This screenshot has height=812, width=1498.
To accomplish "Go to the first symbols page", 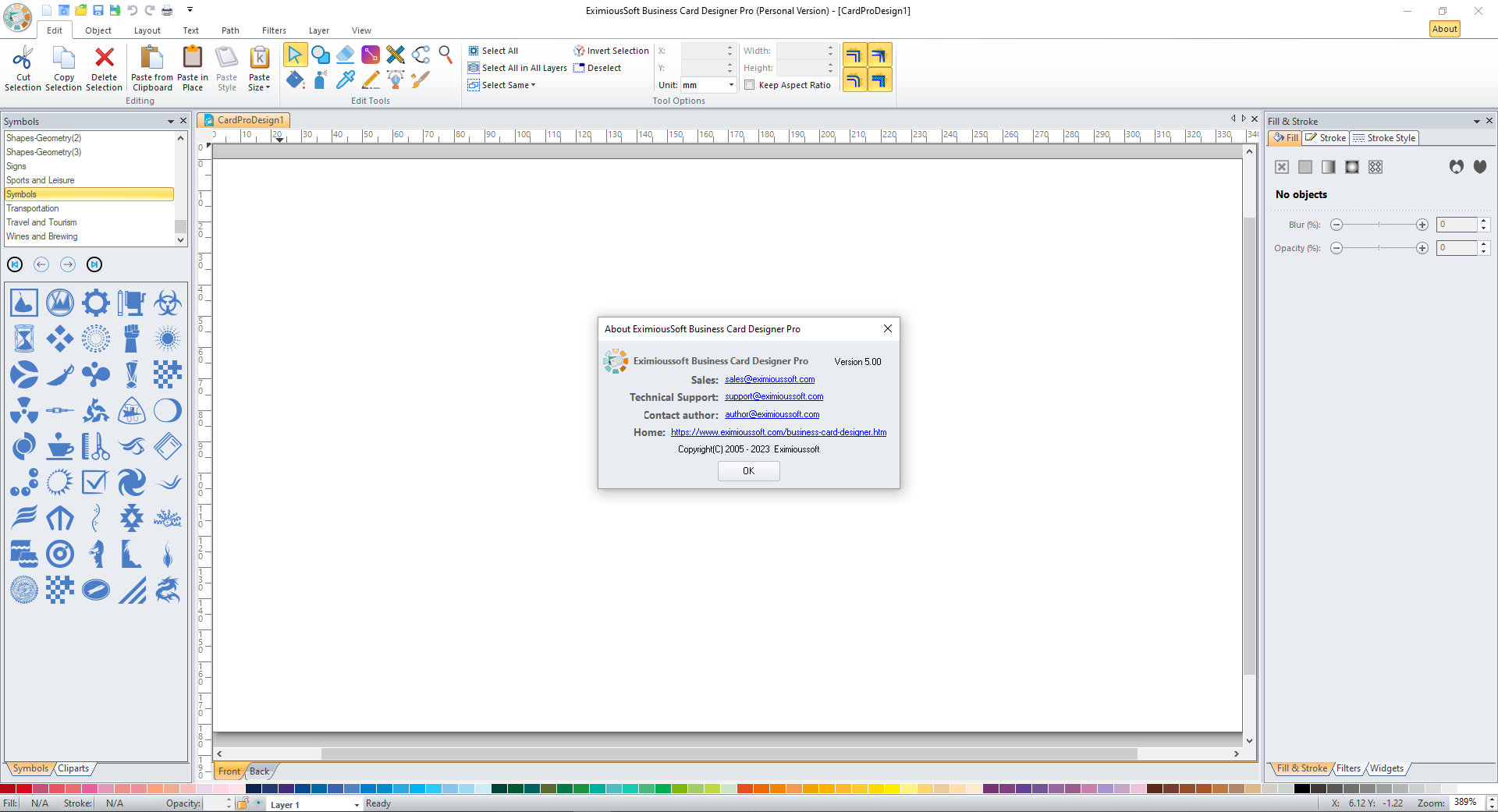I will 15,264.
